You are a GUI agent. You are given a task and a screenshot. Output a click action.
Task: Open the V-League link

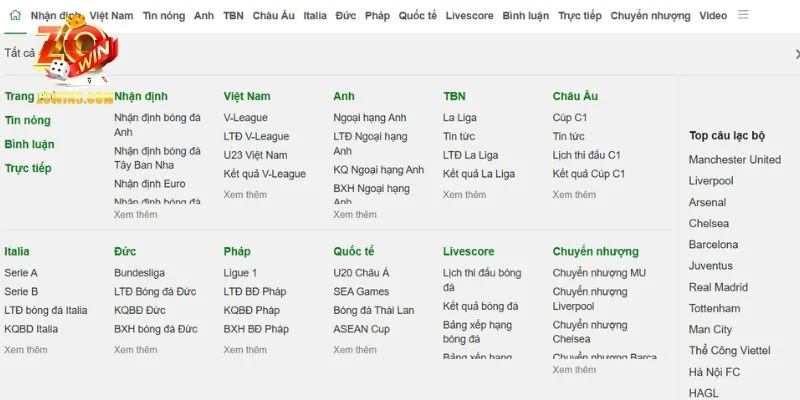245,117
